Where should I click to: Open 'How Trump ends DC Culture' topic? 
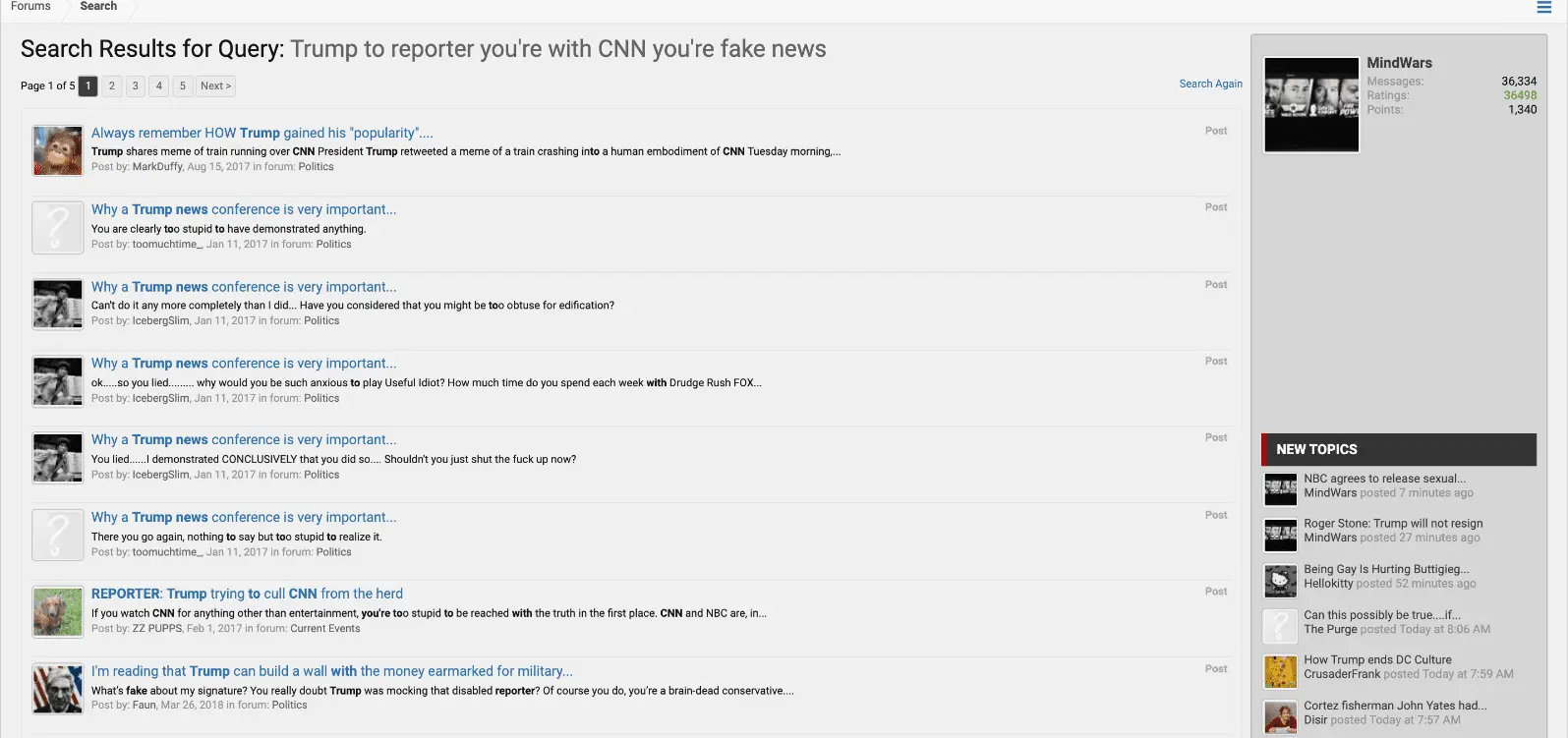[1377, 660]
